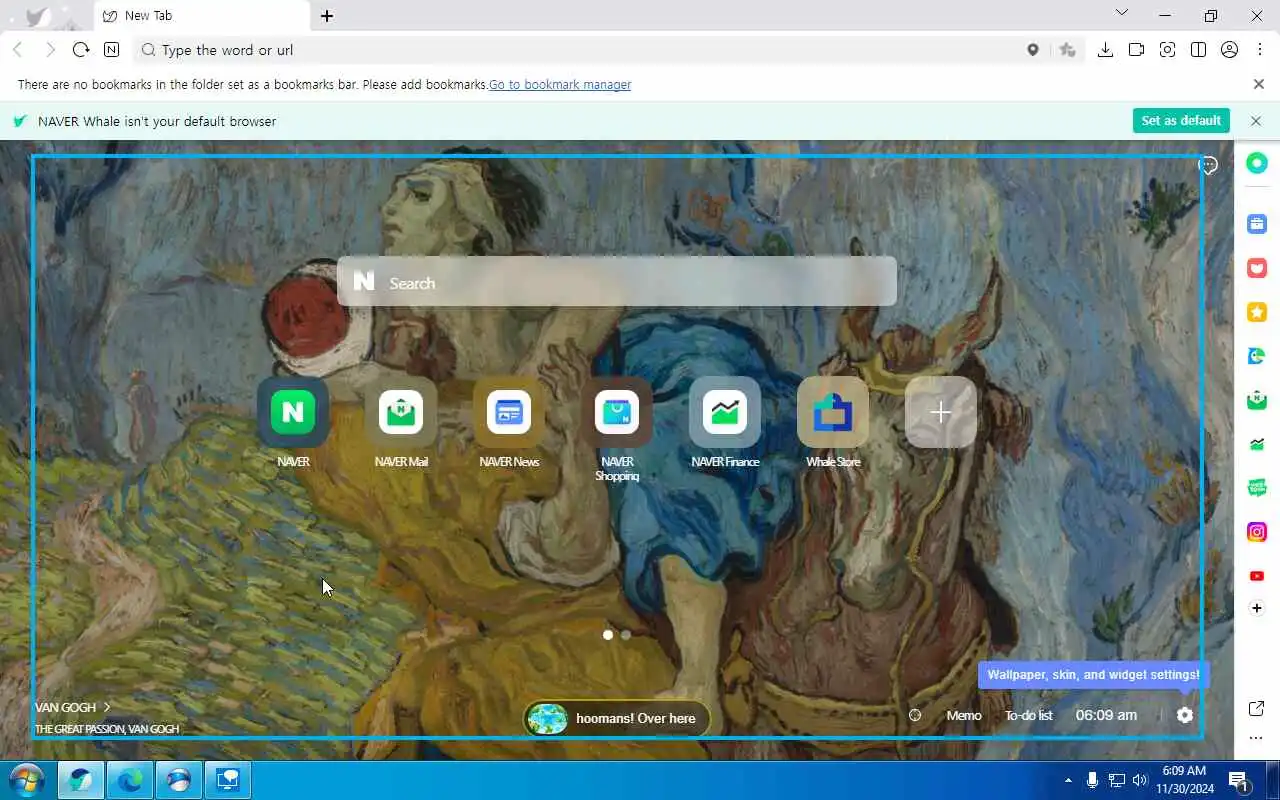Open a new tab with the plus button
Screen dimensions: 1280x800
click(x=327, y=16)
